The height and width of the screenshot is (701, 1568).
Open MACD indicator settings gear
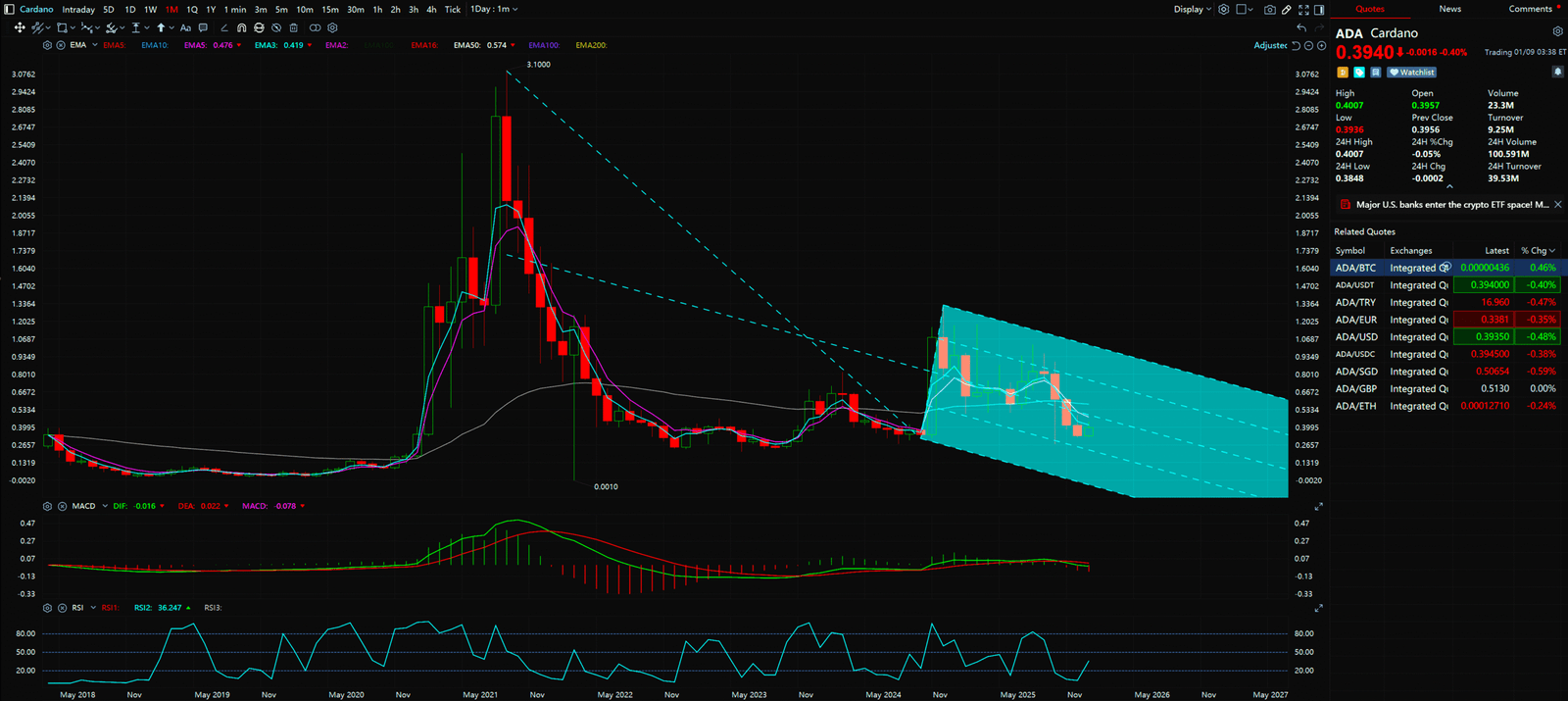click(x=47, y=507)
